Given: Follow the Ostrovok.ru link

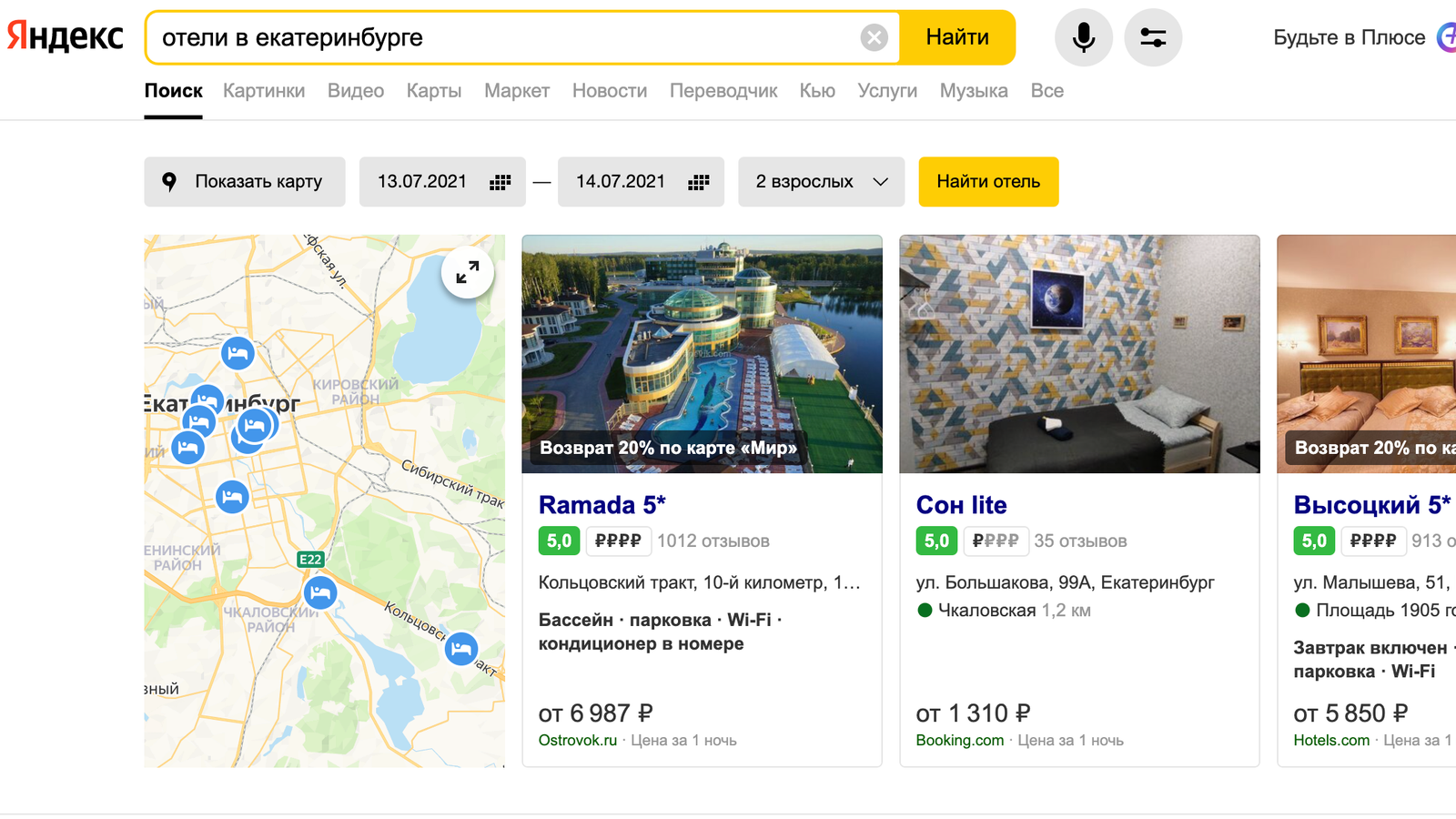Looking at the screenshot, I should point(578,741).
